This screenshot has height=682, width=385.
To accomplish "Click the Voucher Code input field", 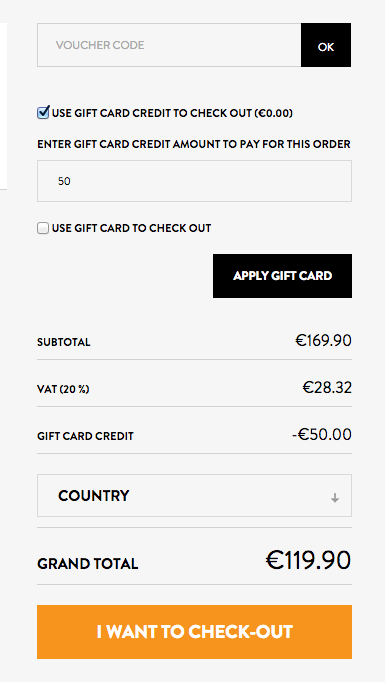I will [x=169, y=45].
